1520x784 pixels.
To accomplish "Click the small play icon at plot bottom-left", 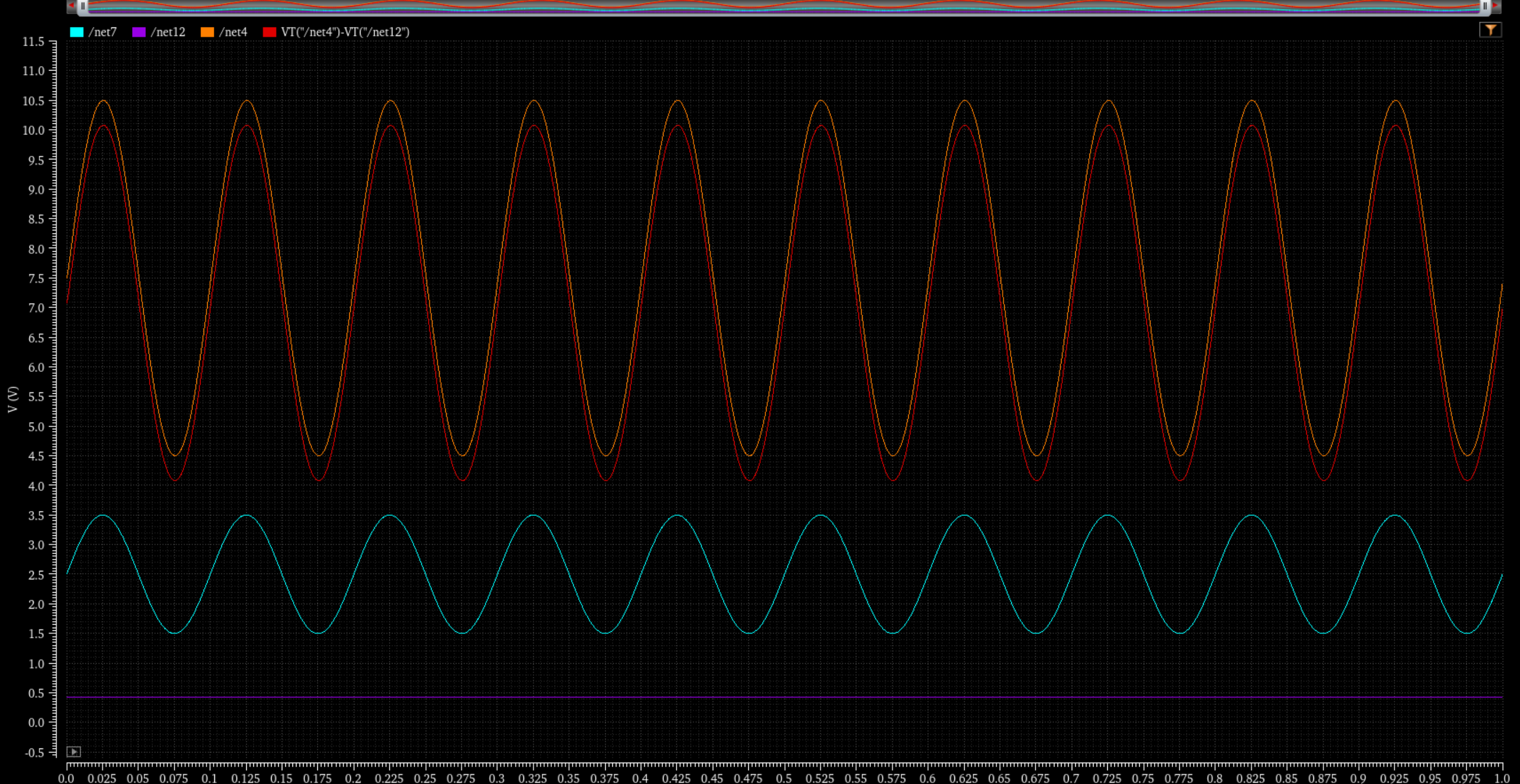I will (x=73, y=752).
